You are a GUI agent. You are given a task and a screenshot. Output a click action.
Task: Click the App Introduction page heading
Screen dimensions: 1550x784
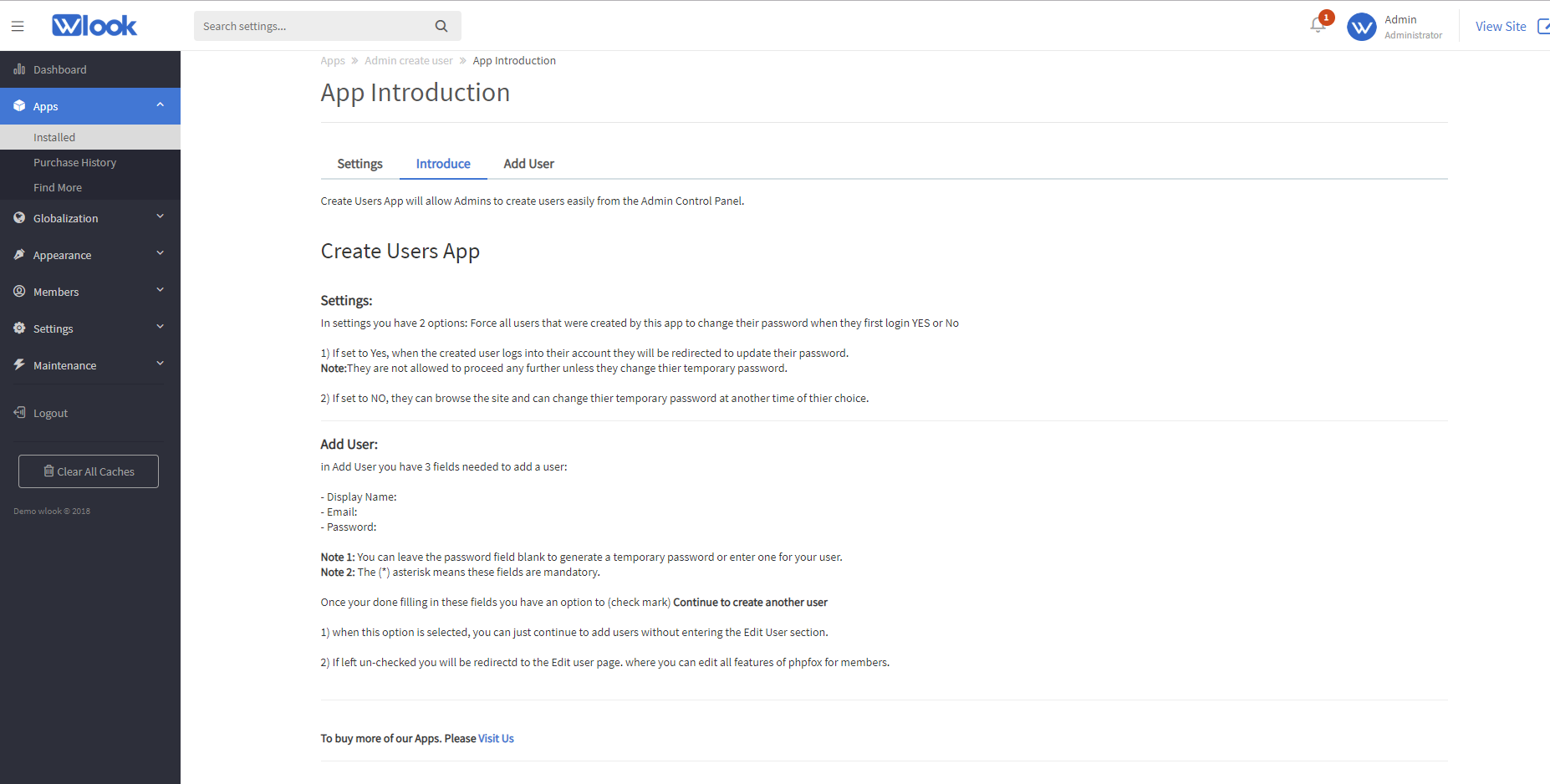[x=416, y=93]
